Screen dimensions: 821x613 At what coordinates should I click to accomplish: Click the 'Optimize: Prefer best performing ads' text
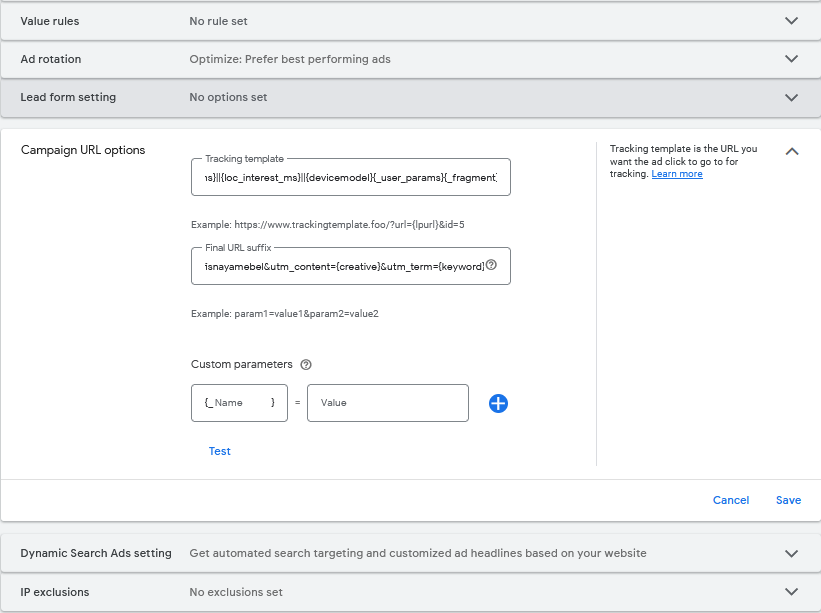[x=290, y=59]
